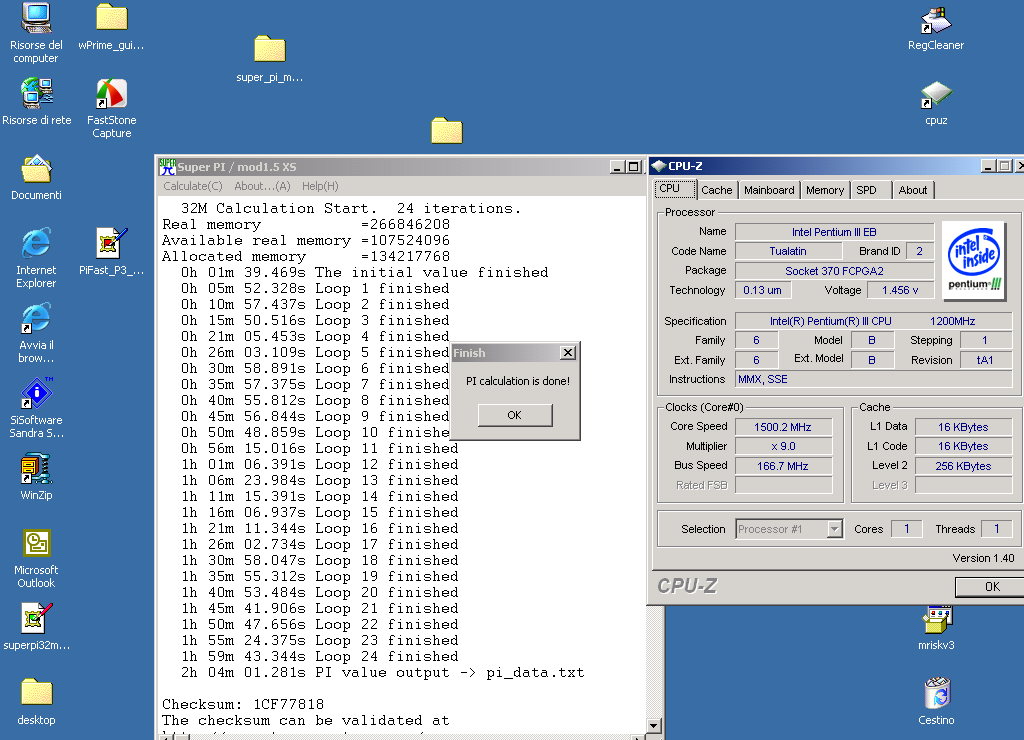Switch to the SPD tab in CPU-Z
This screenshot has width=1024, height=740.
point(871,190)
